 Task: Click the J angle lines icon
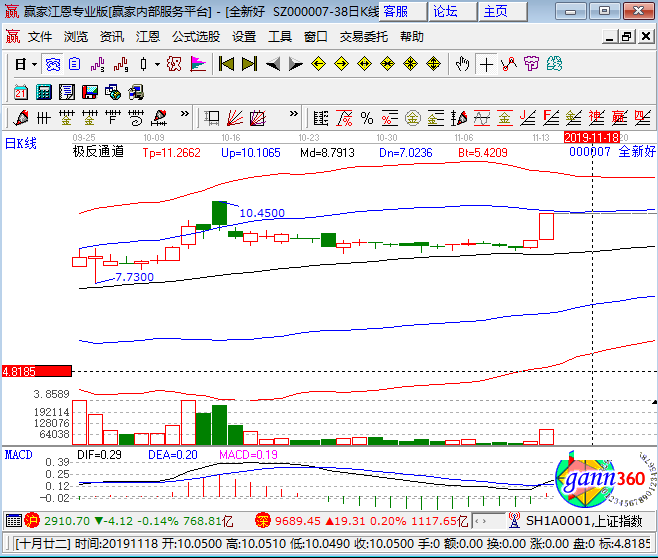click(x=527, y=118)
